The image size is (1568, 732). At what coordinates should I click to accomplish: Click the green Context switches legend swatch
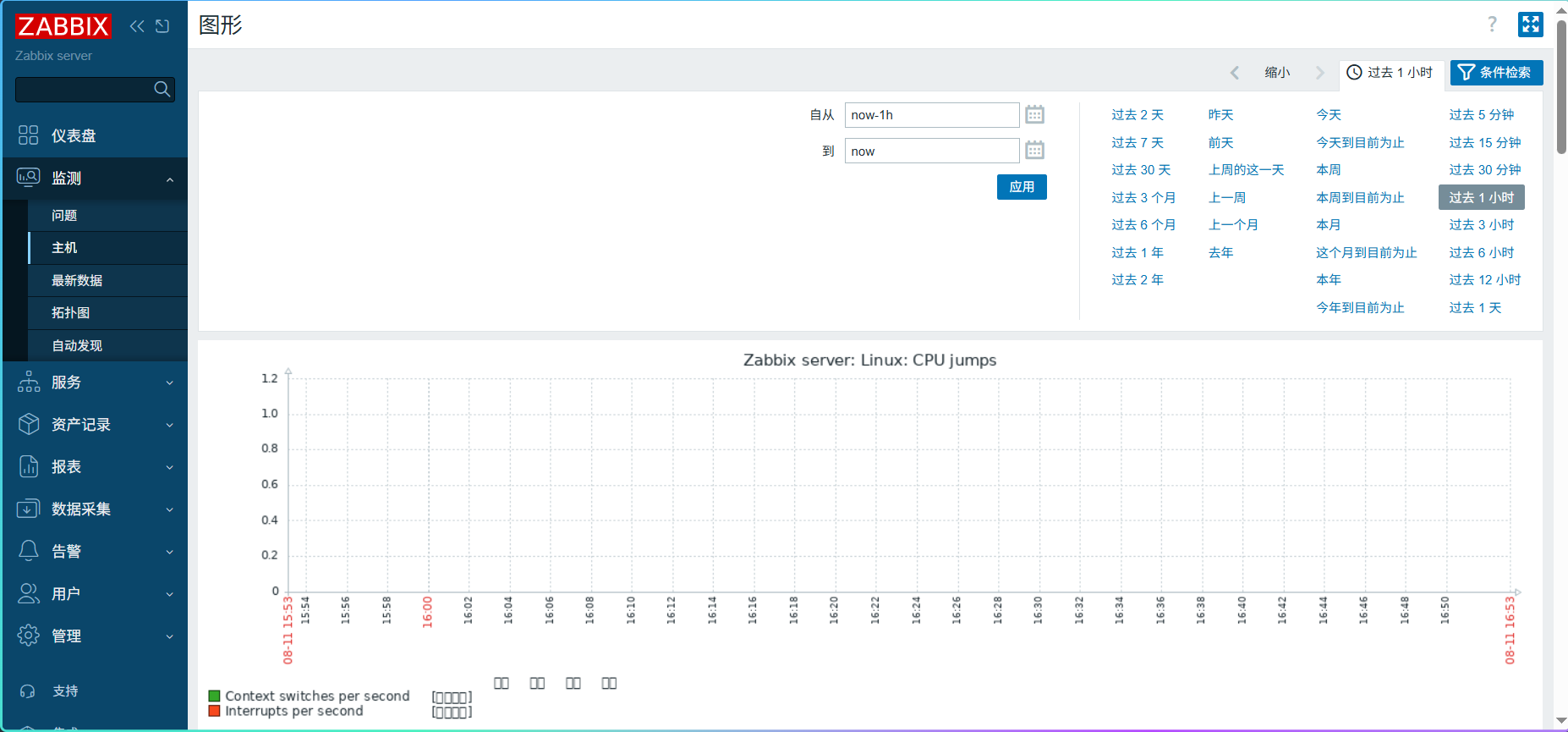[215, 696]
